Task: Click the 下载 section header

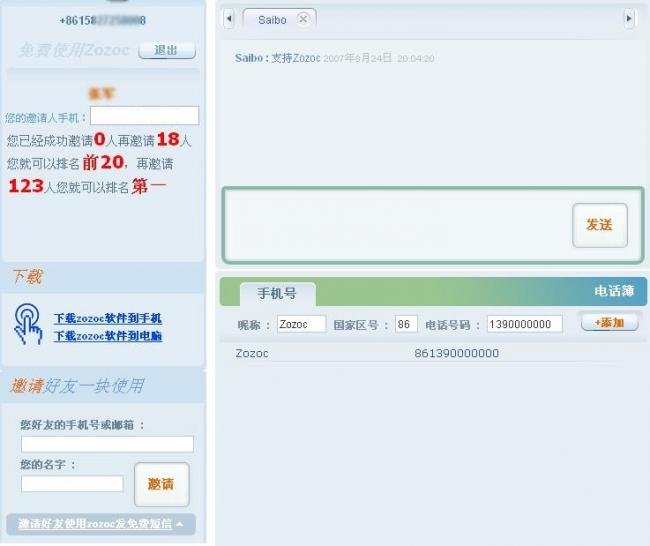Action: pyautogui.click(x=27, y=277)
